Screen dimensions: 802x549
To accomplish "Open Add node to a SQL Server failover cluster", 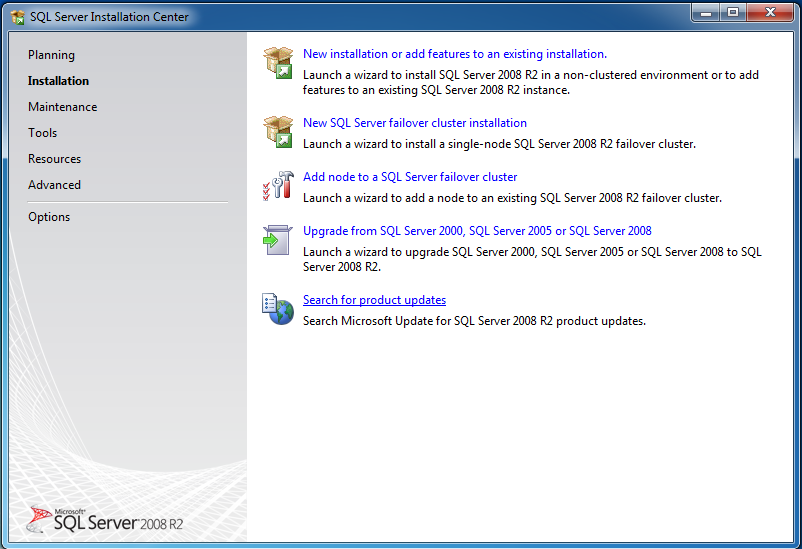I will 410,177.
